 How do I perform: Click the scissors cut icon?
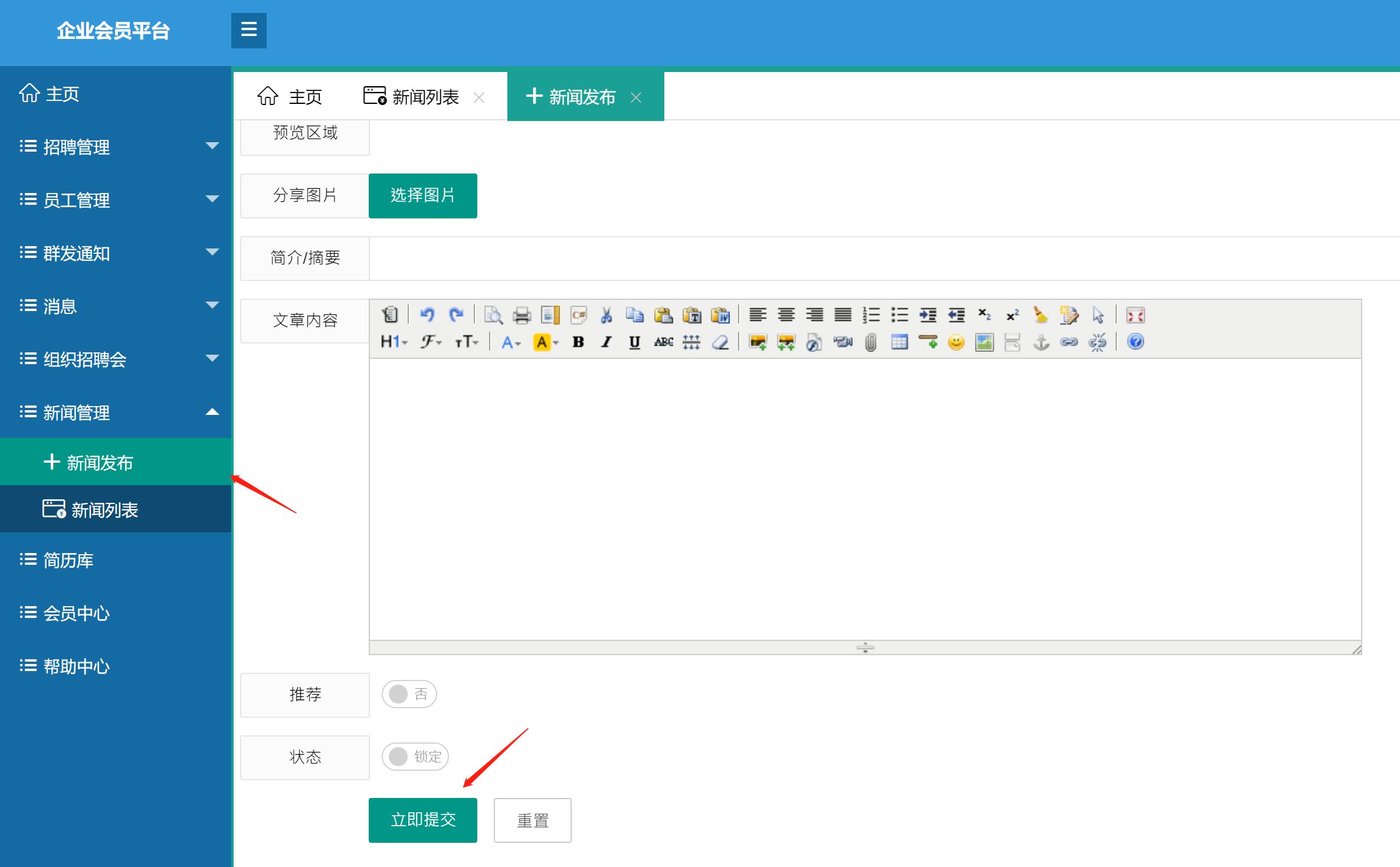(x=606, y=315)
